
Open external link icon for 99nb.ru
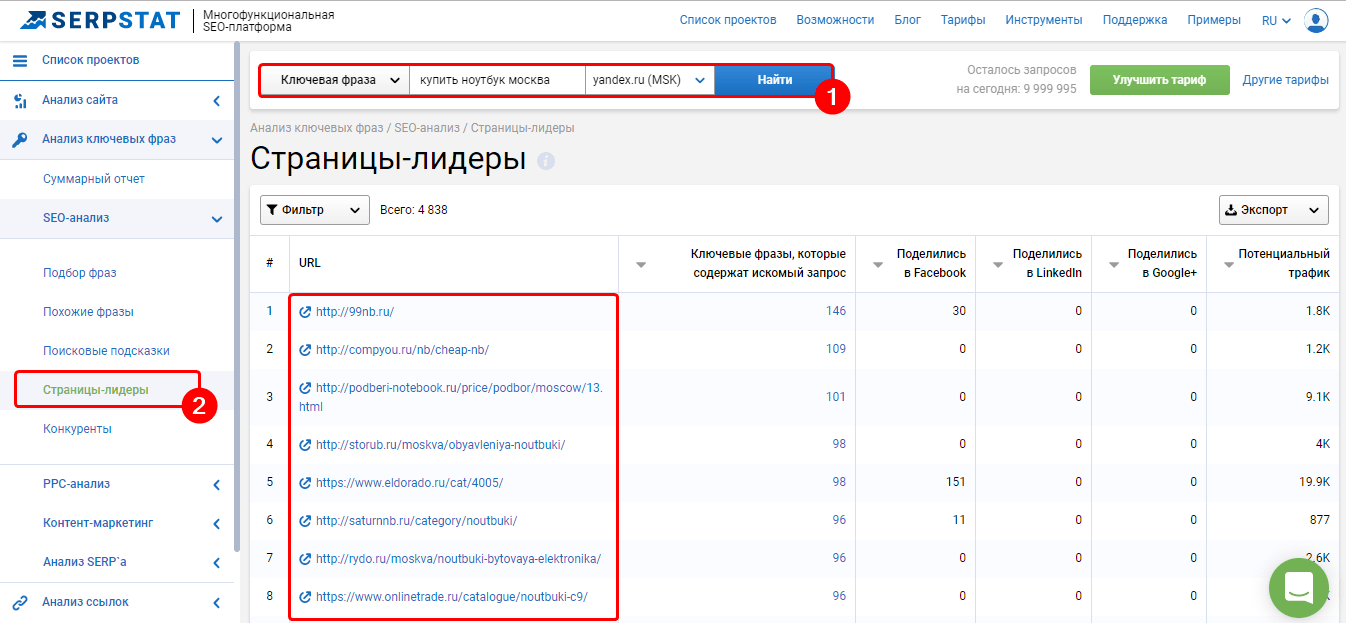point(306,312)
